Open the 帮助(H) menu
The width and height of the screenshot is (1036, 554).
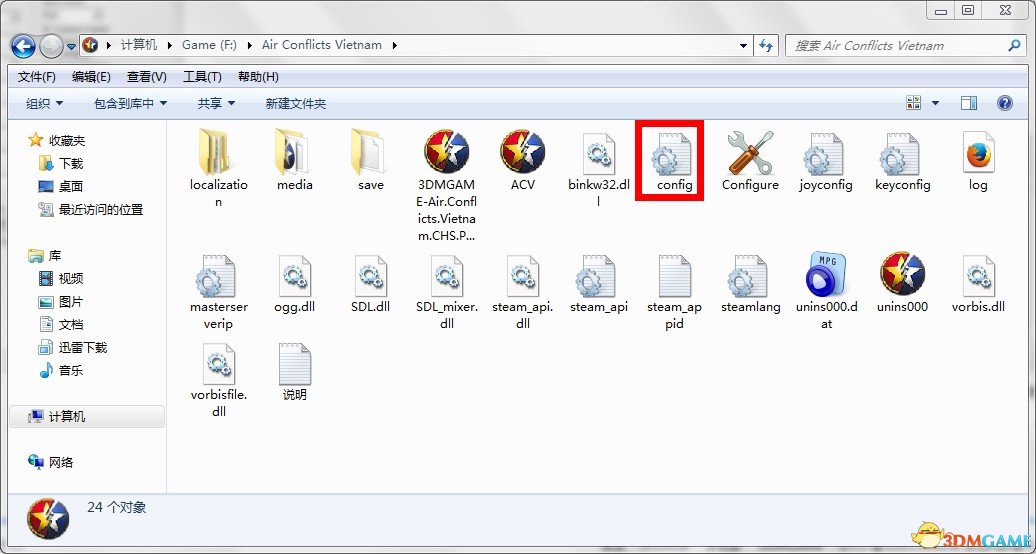tap(258, 77)
